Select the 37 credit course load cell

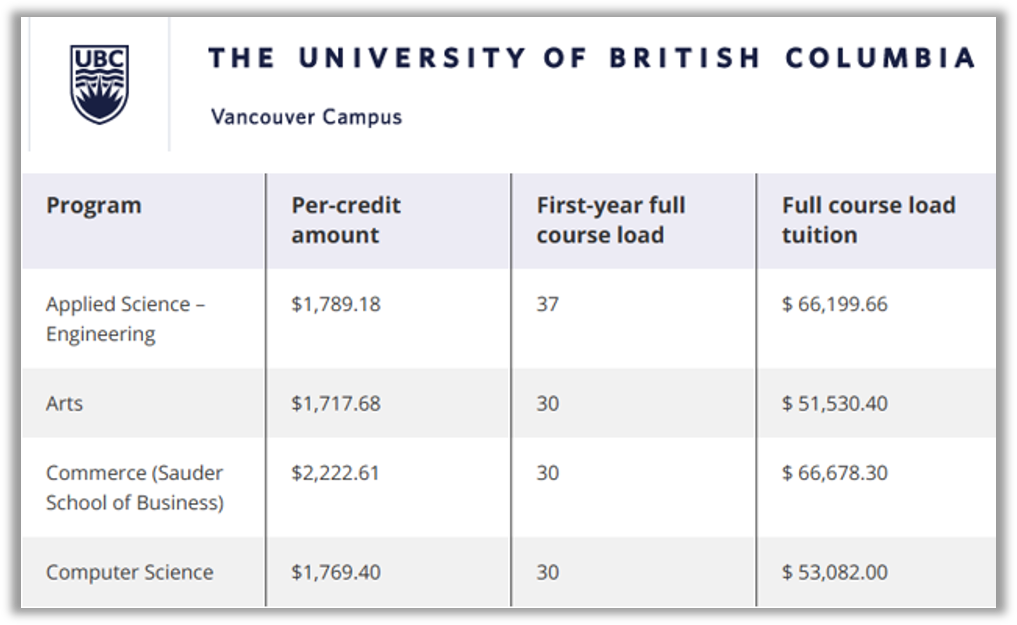[547, 304]
